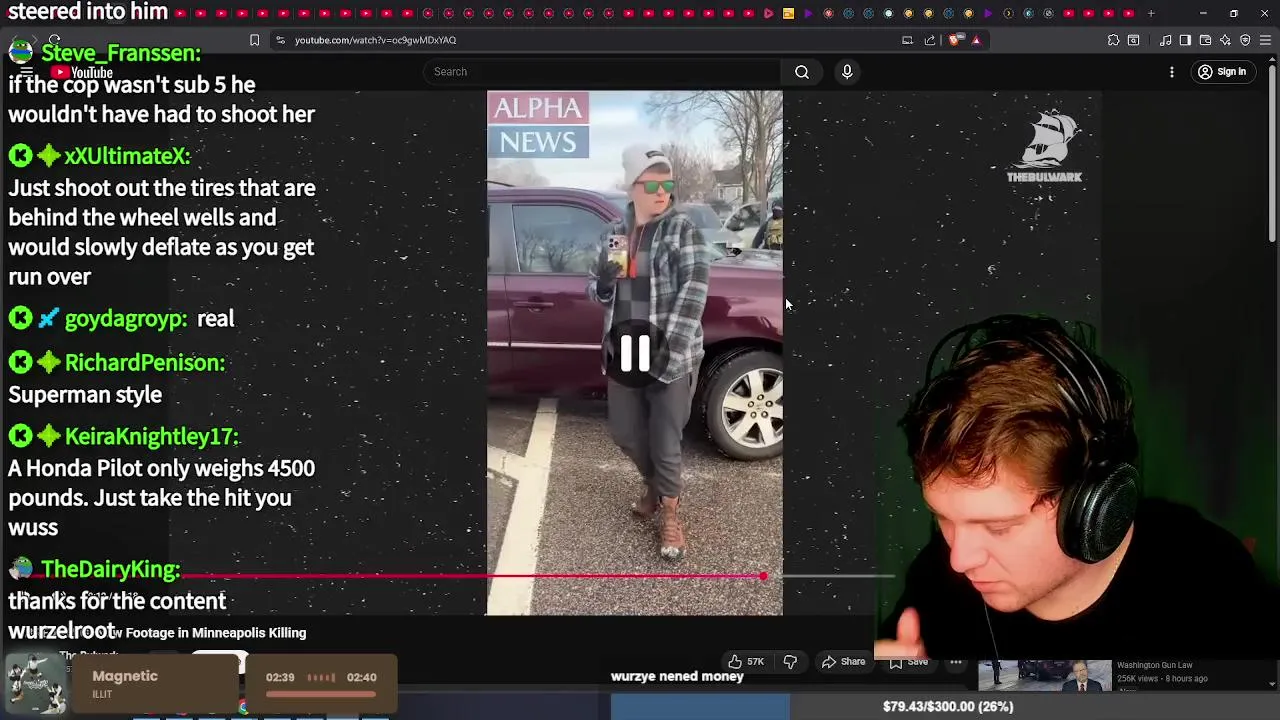Bookmark this page via address bar icon
1280x720 pixels.
click(254, 40)
